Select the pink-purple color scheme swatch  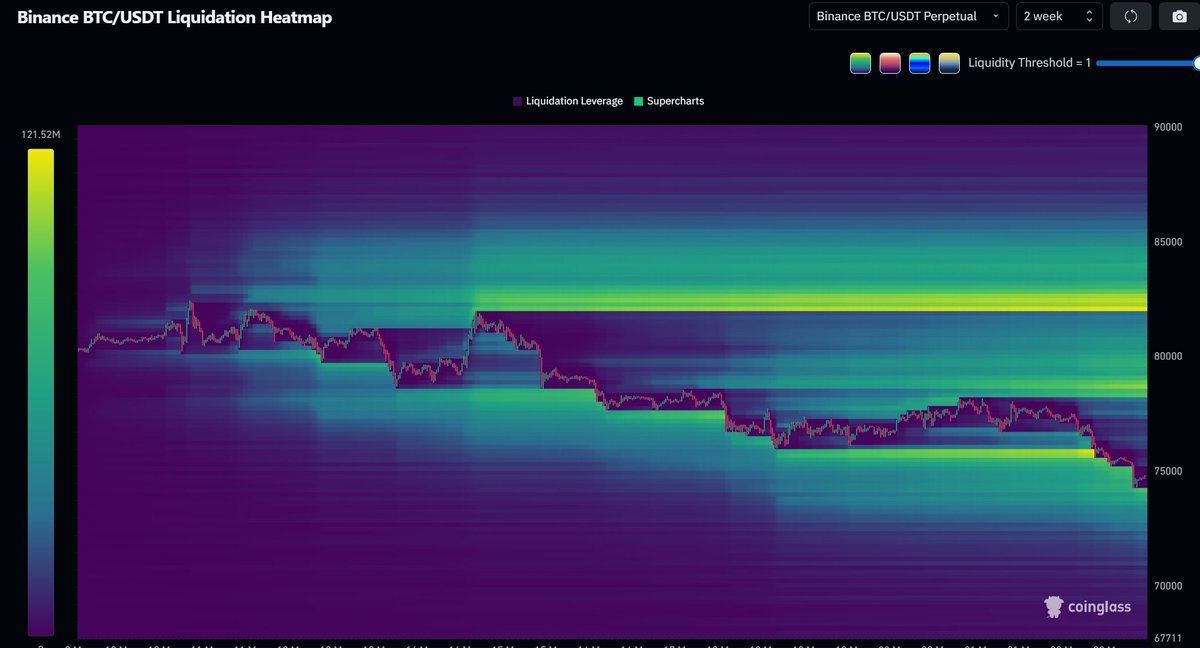pyautogui.click(x=890, y=63)
